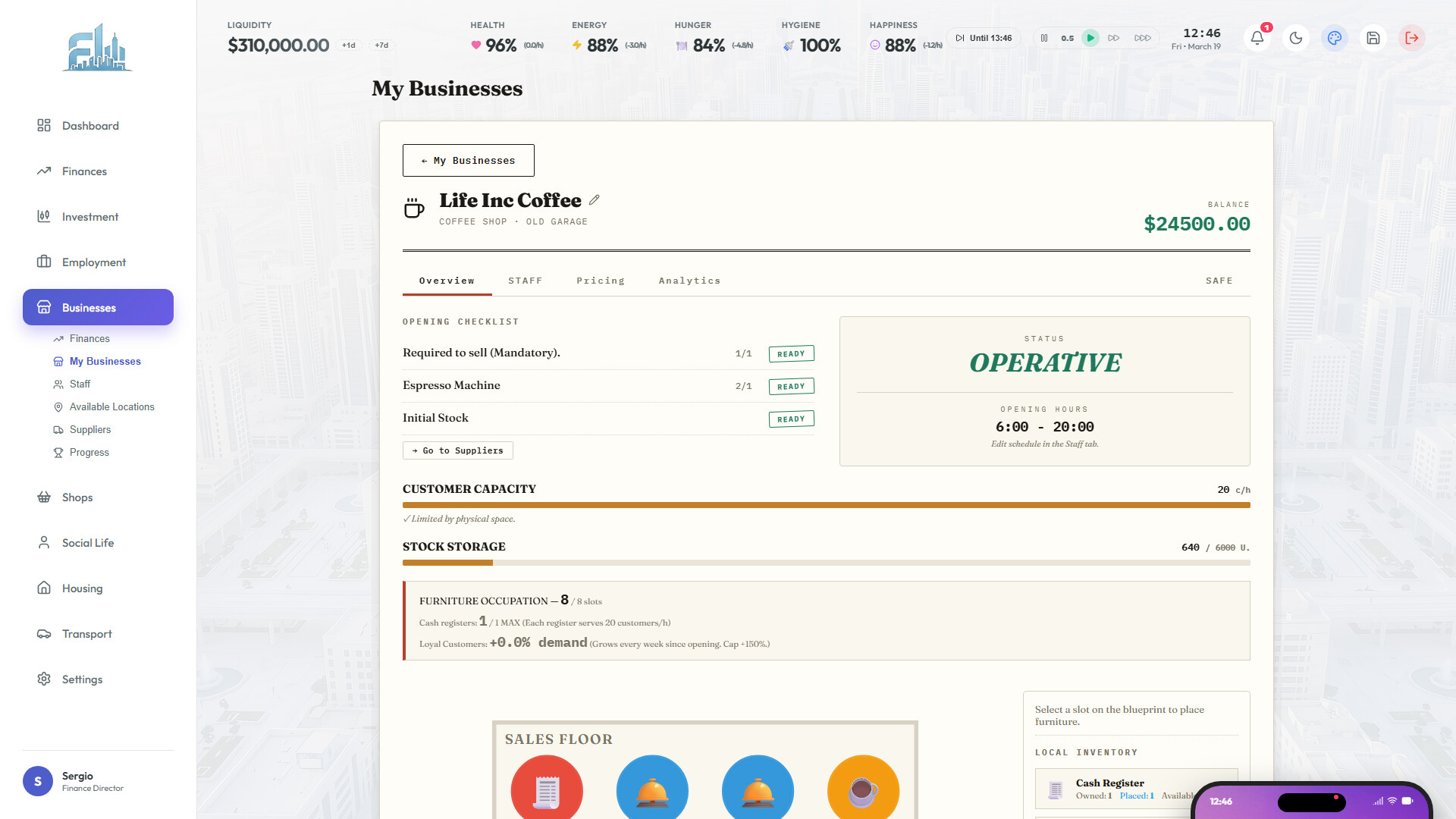Click the green play speed button
The width and height of the screenshot is (1456, 819).
(x=1090, y=38)
